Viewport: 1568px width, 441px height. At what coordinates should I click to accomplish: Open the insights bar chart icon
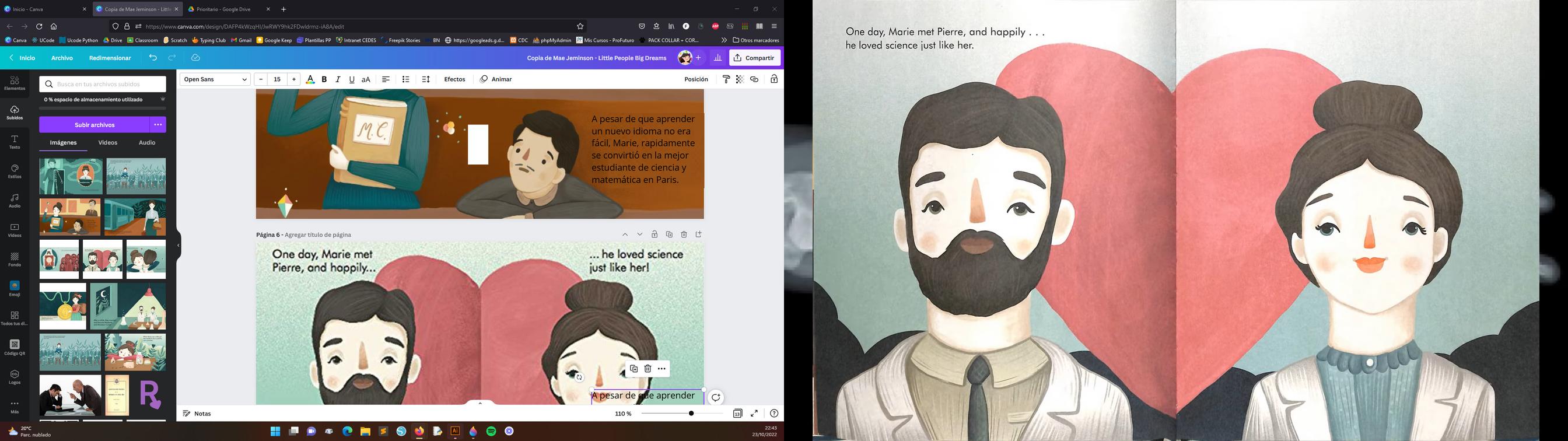[717, 58]
